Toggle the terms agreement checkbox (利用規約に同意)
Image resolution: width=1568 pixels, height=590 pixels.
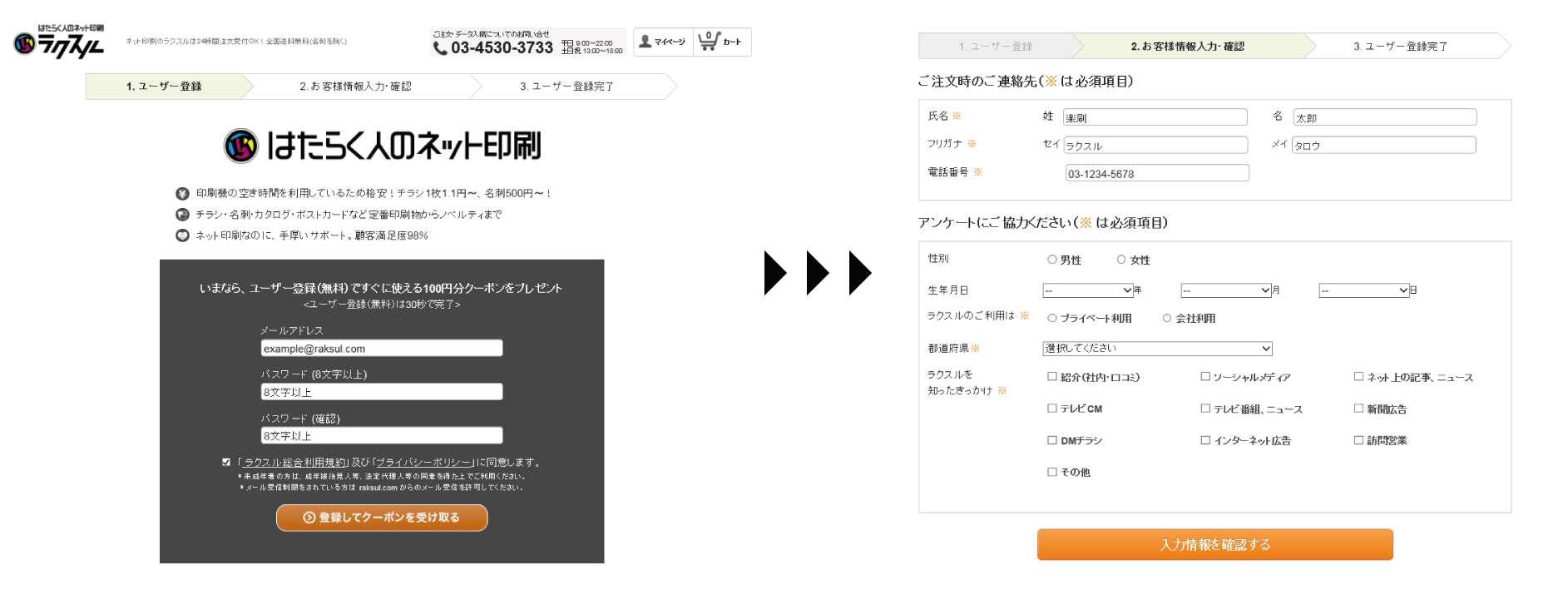[x=226, y=462]
